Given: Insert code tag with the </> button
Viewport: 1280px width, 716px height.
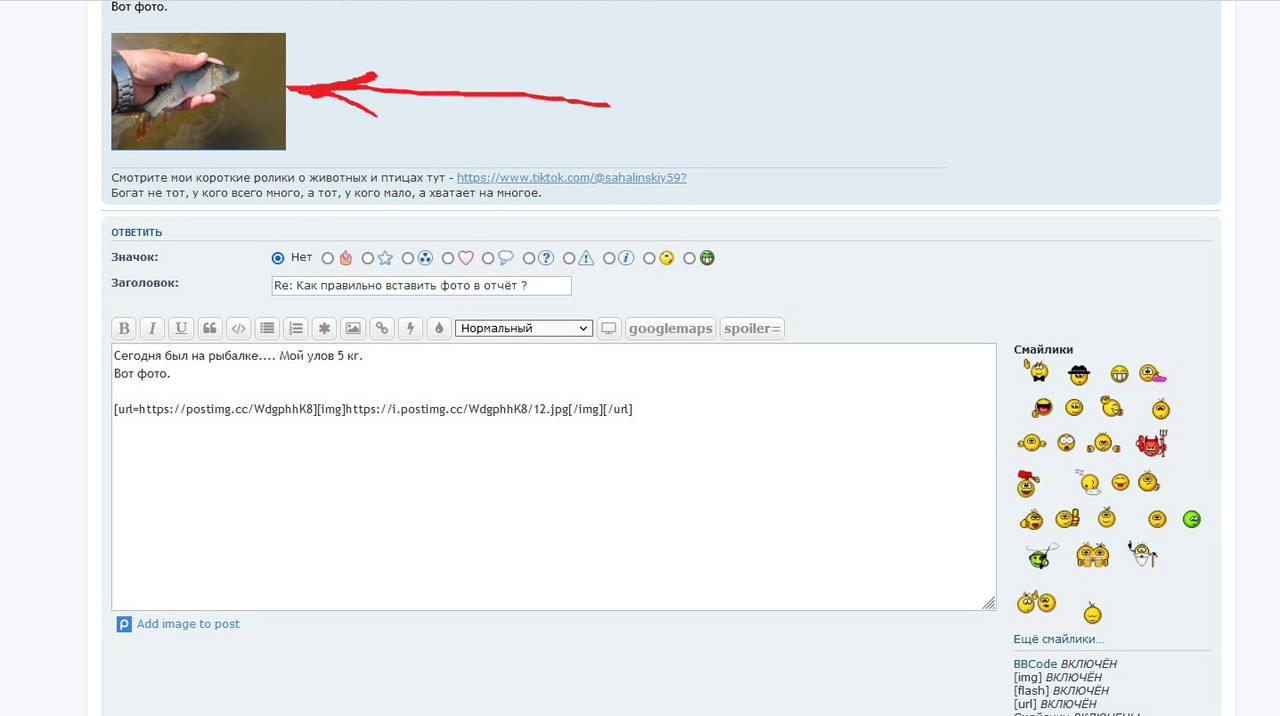Looking at the screenshot, I should (238, 328).
